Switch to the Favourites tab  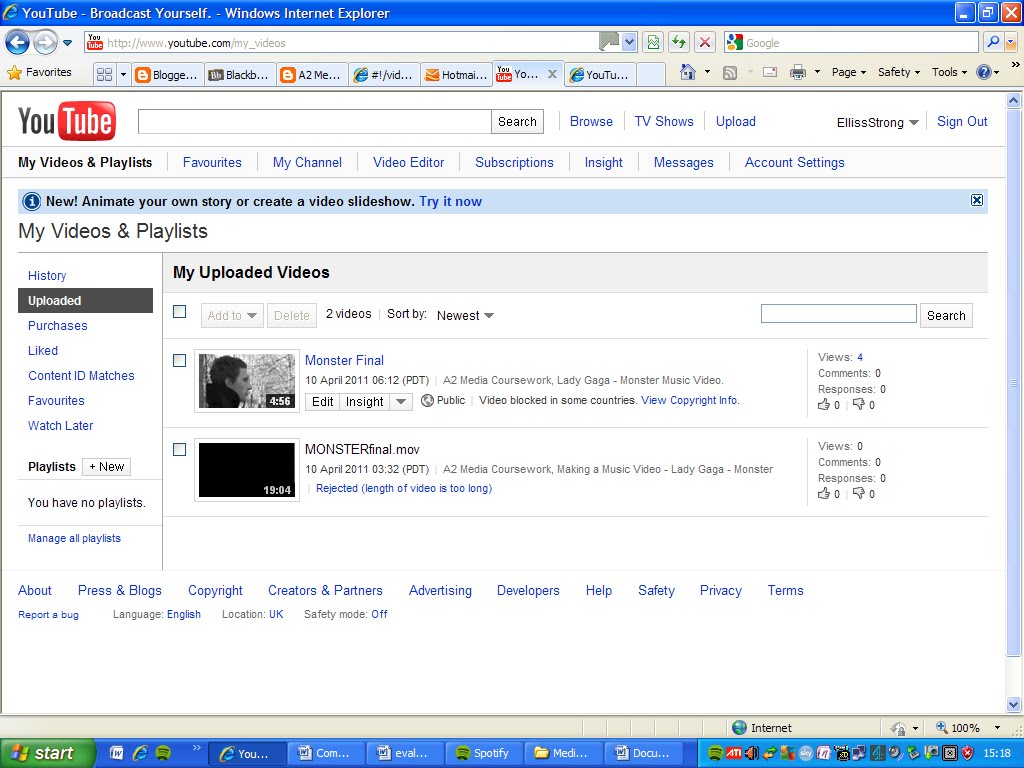pyautogui.click(x=212, y=163)
